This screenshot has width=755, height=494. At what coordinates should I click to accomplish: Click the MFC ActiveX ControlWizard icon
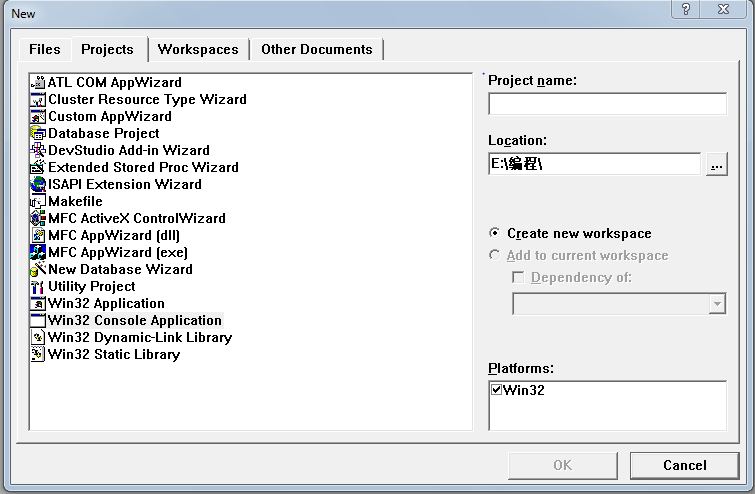pos(39,219)
